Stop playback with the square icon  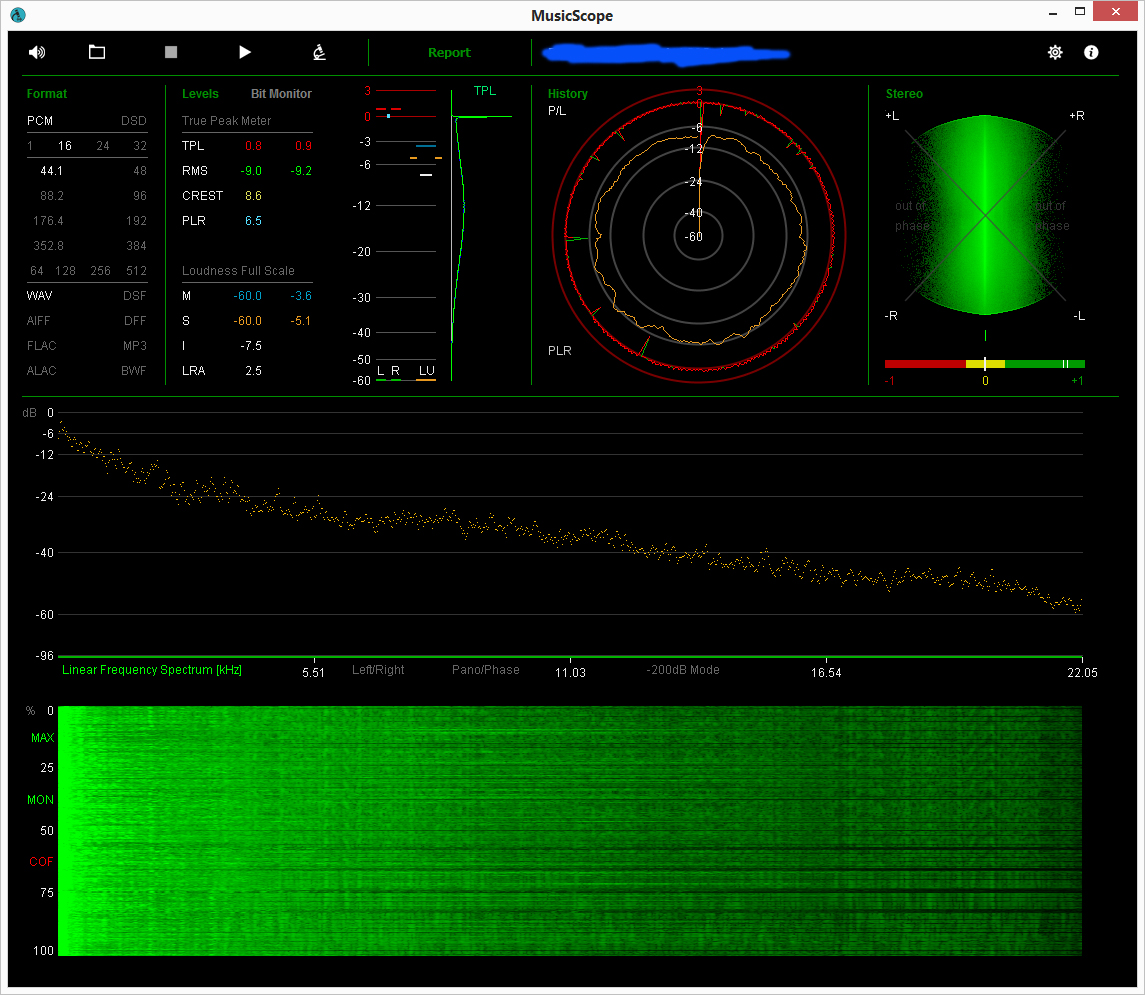(171, 53)
